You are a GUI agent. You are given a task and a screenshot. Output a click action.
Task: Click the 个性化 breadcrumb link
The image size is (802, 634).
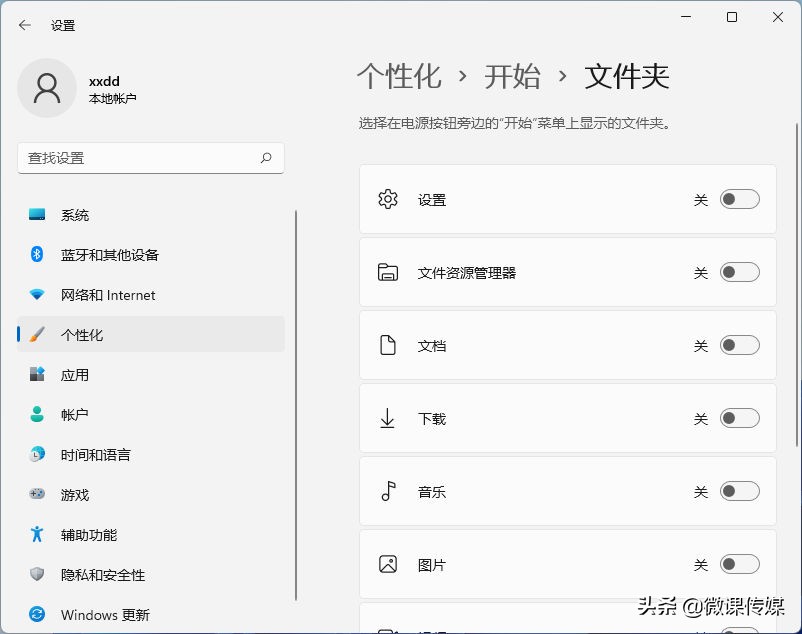399,77
